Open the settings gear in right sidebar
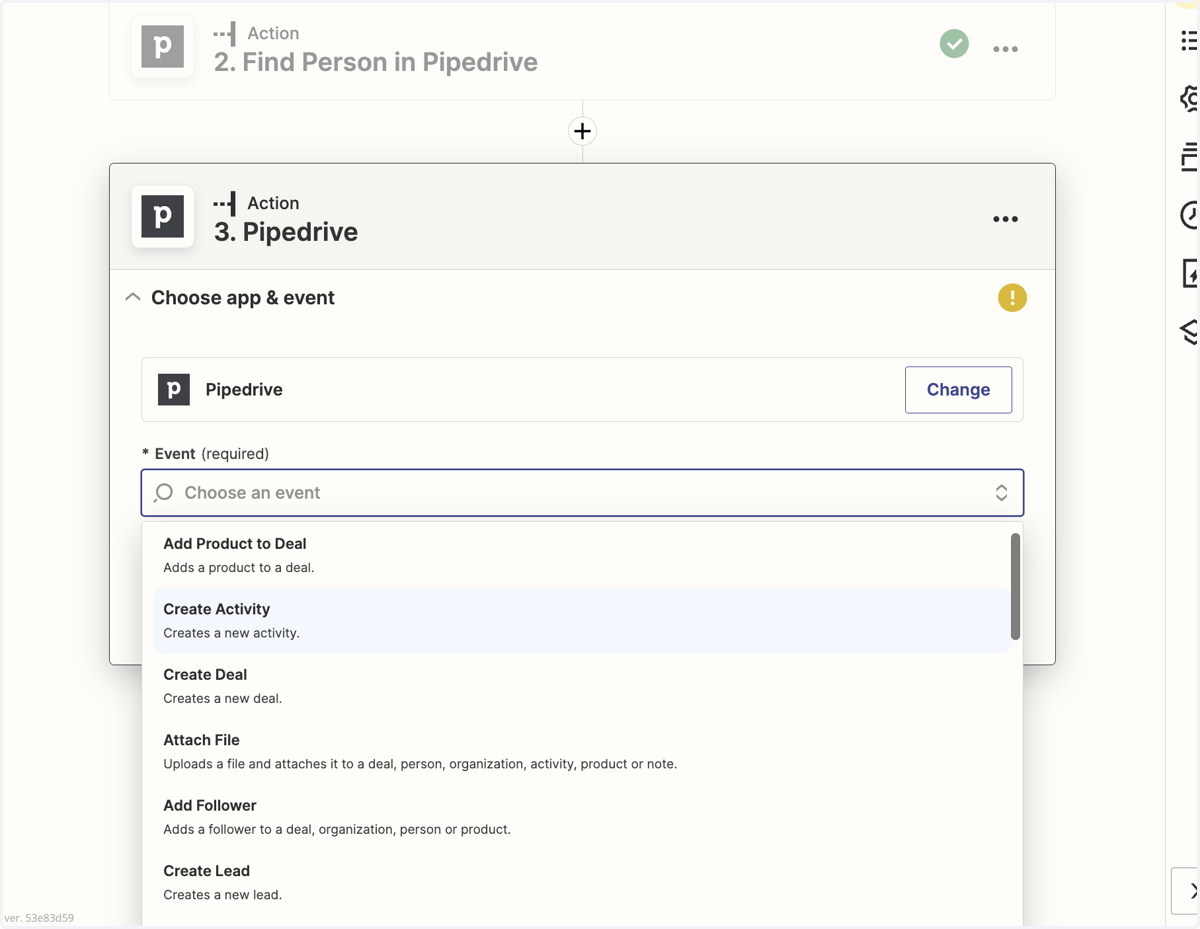Screen dimensions: 1200x929 point(1189,98)
